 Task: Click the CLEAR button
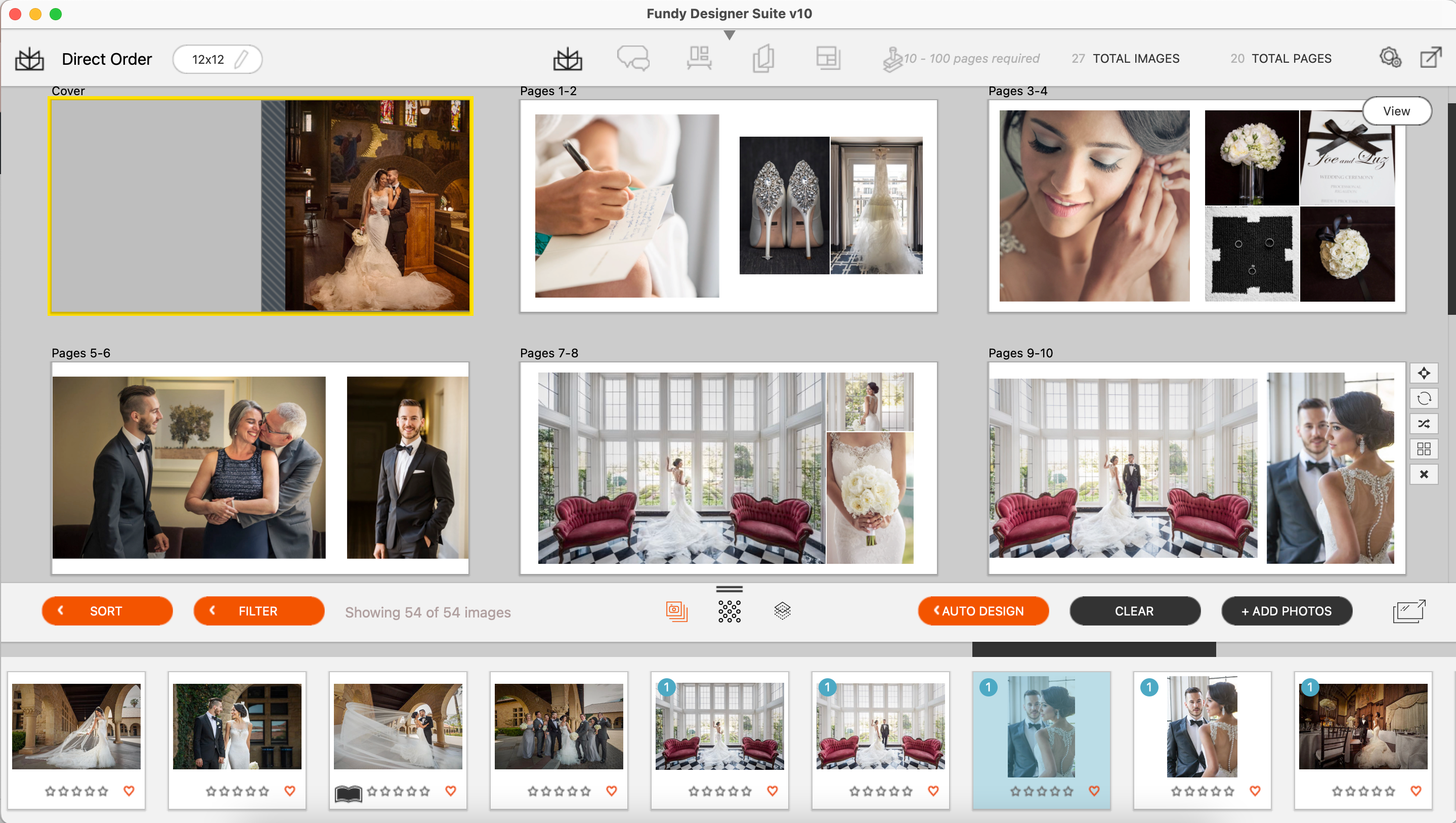[x=1135, y=611]
